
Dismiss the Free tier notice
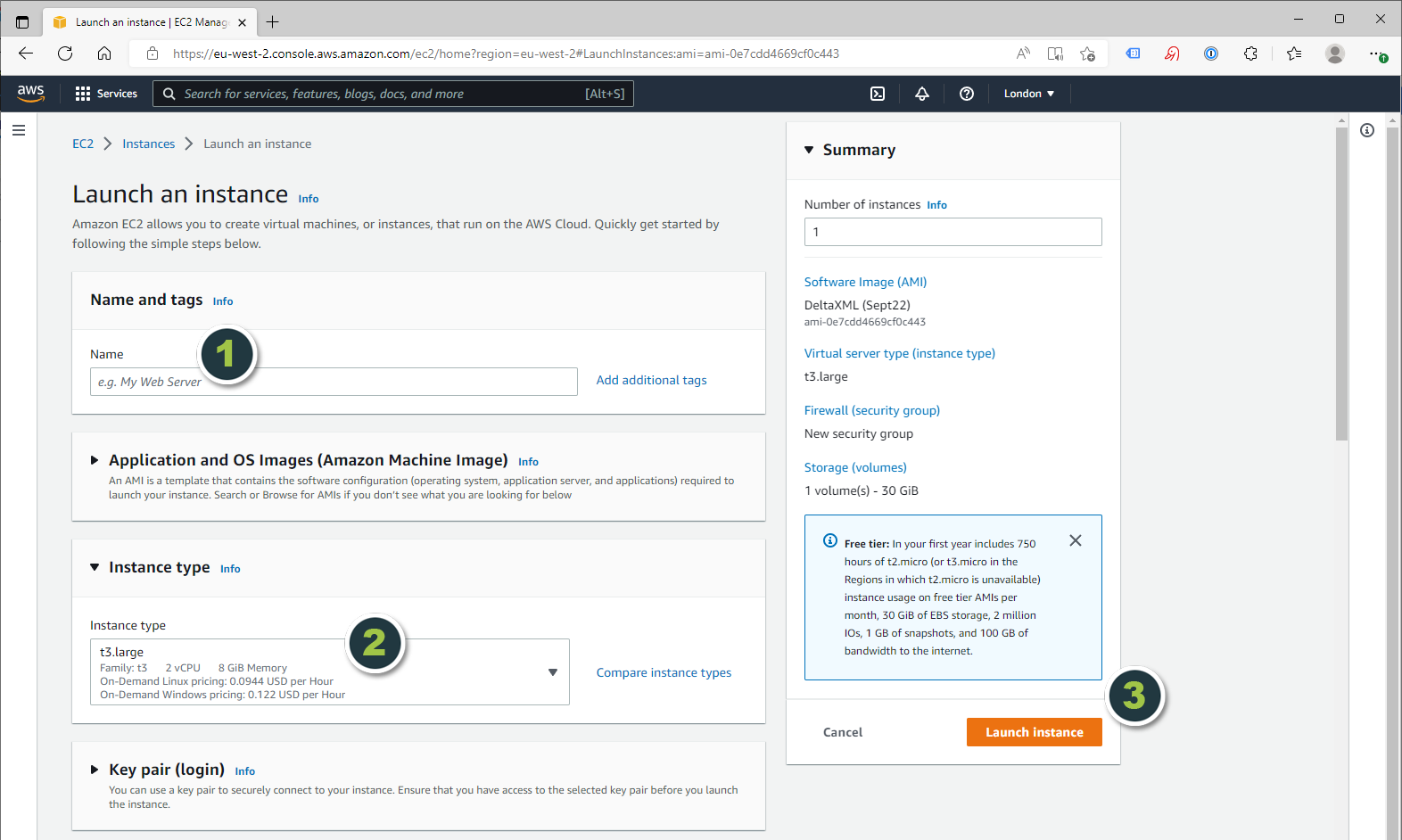point(1075,540)
